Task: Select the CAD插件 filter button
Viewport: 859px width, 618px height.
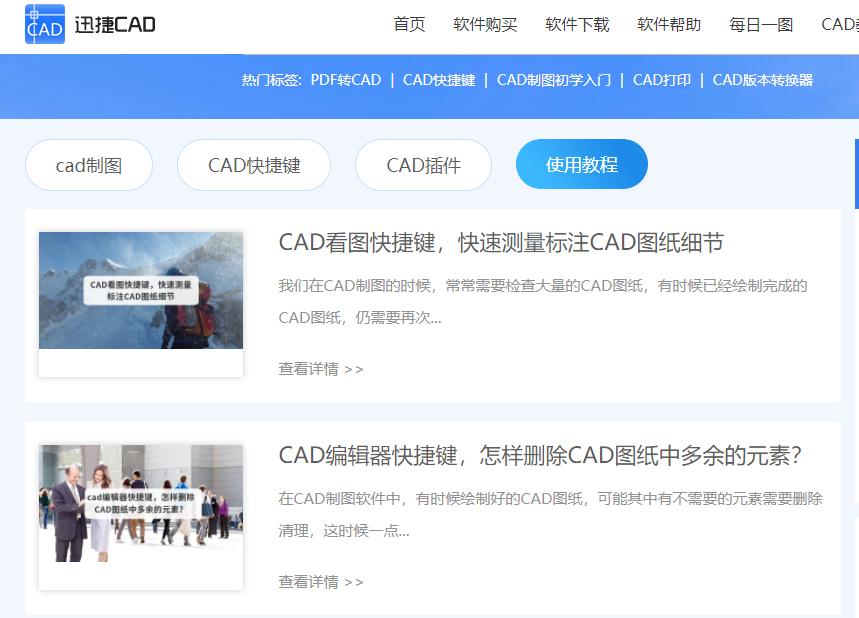Action: tap(423, 163)
